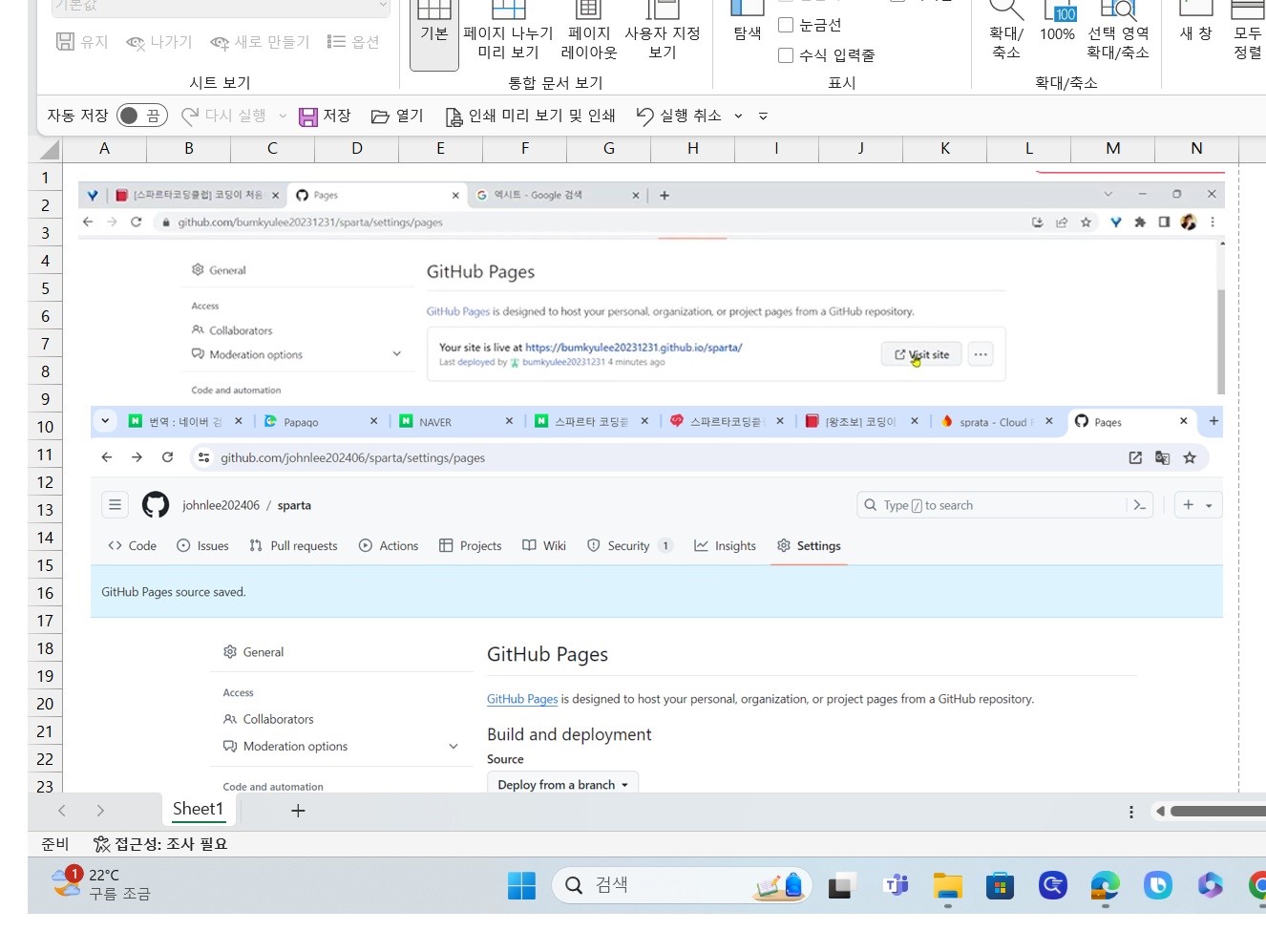Select column B header

point(189,149)
